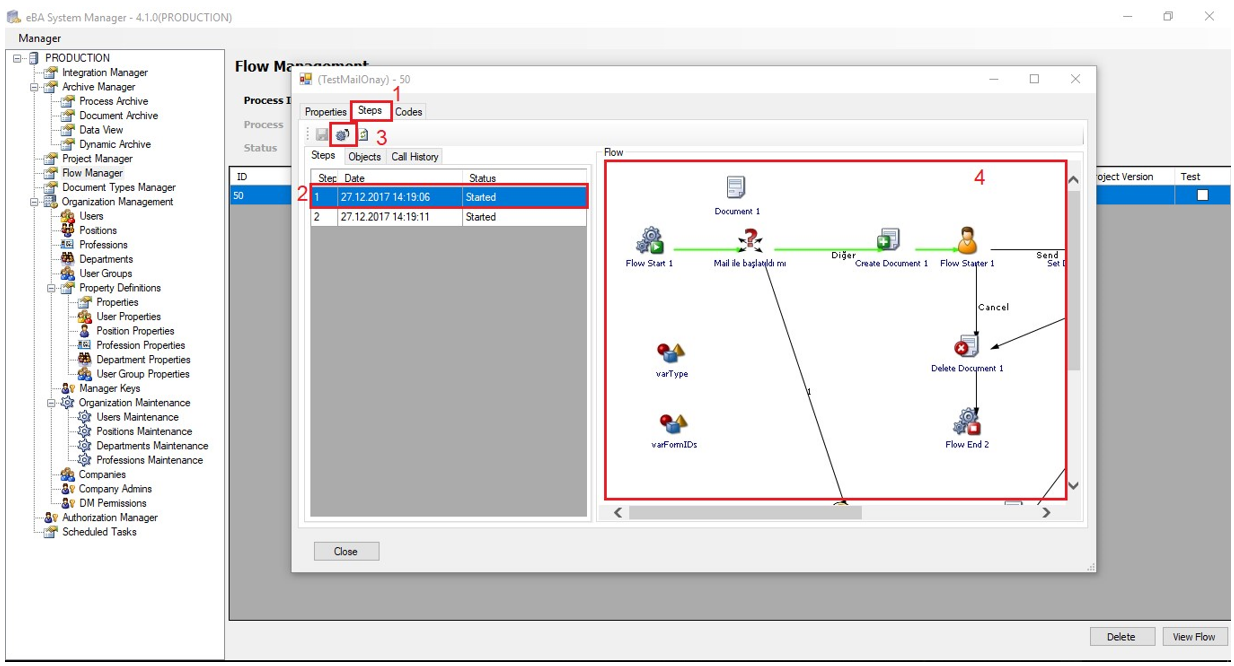Select User Properties in the tree
The height and width of the screenshot is (666, 1234).
[x=128, y=317]
